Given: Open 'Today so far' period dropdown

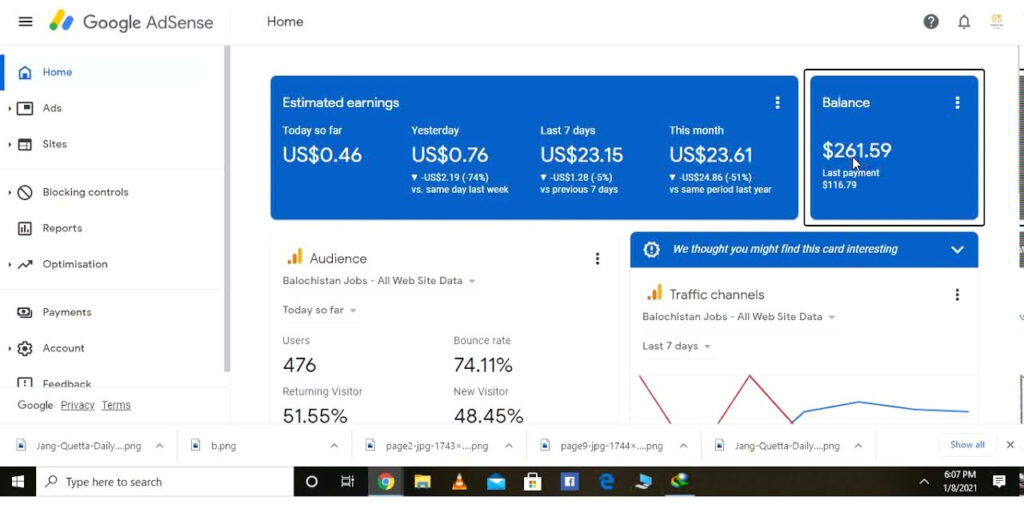Looking at the screenshot, I should 320,310.
